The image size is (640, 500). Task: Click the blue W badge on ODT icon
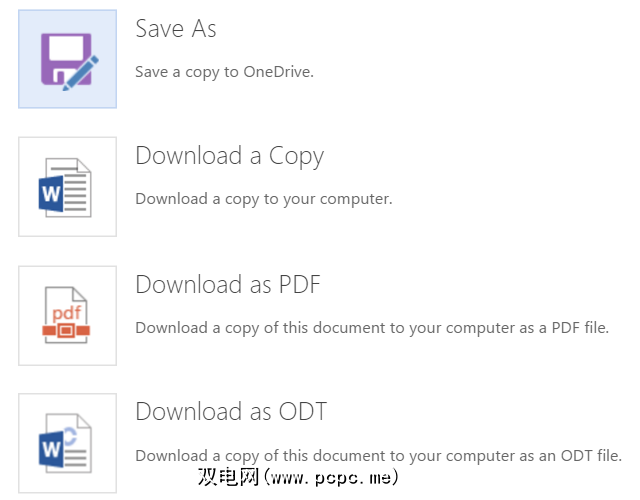coord(52,450)
